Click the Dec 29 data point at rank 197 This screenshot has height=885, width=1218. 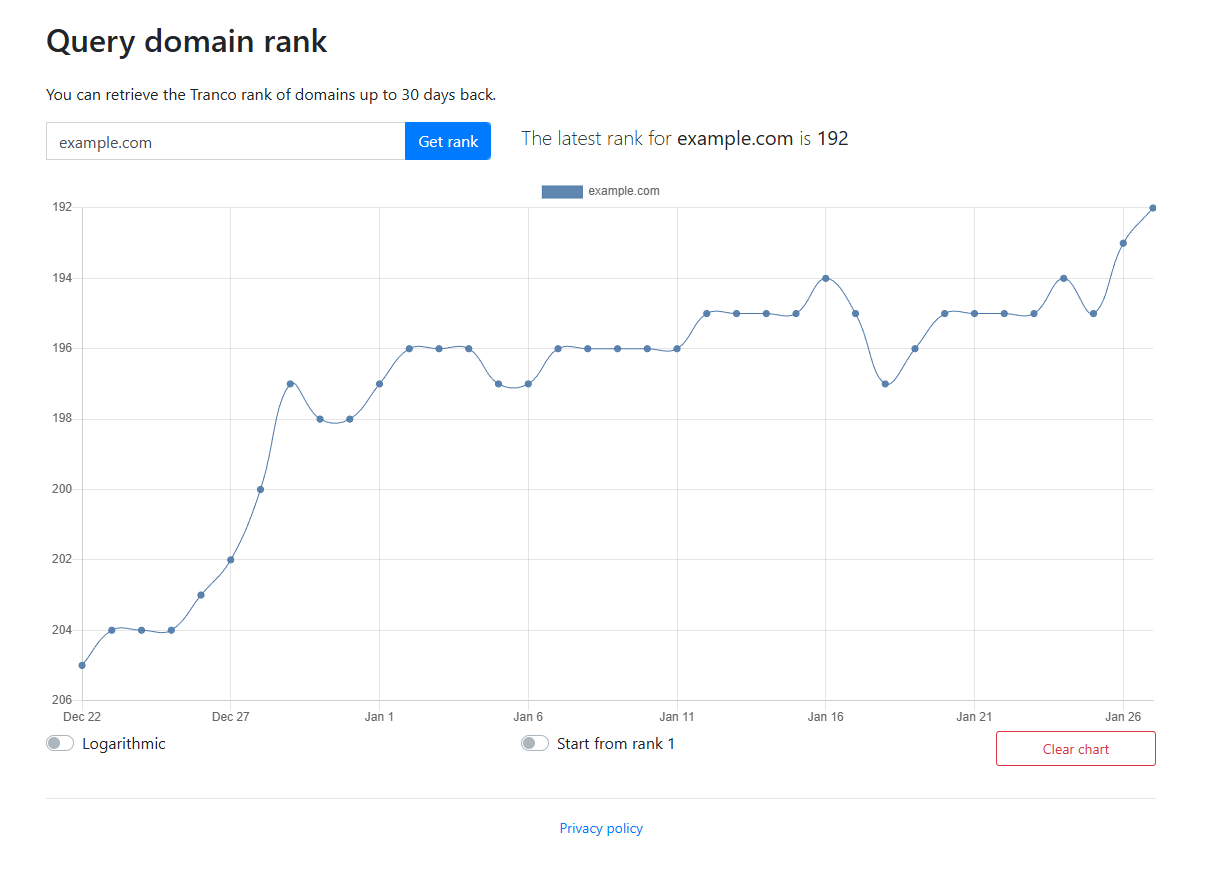pos(290,384)
